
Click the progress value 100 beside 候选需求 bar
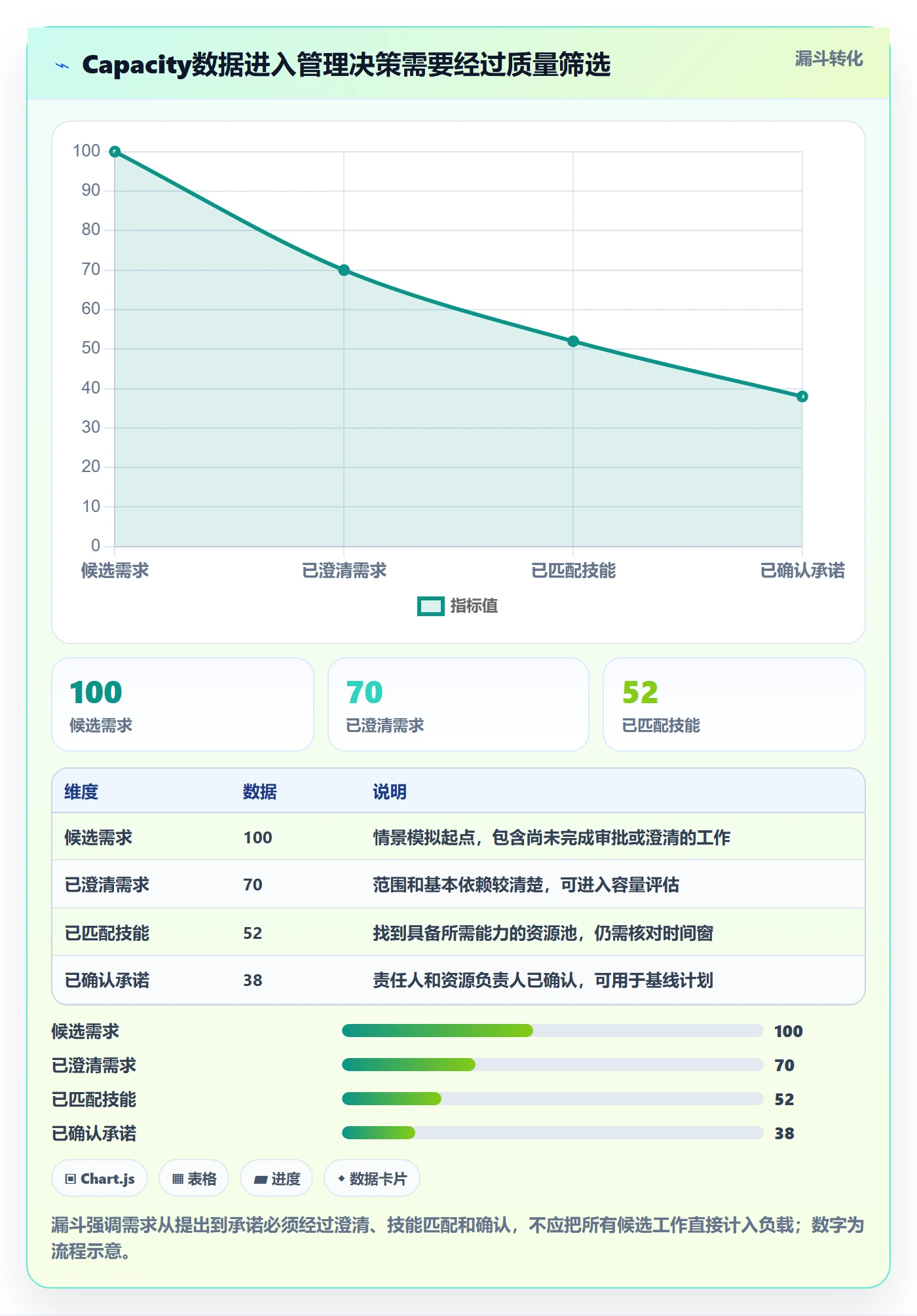pos(788,1031)
